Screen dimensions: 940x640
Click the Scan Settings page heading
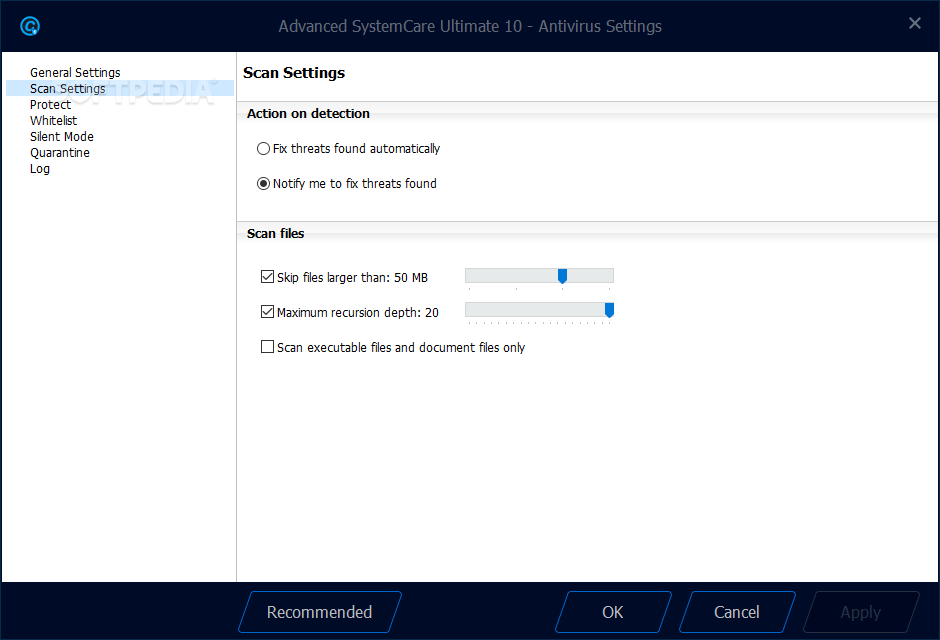point(294,73)
